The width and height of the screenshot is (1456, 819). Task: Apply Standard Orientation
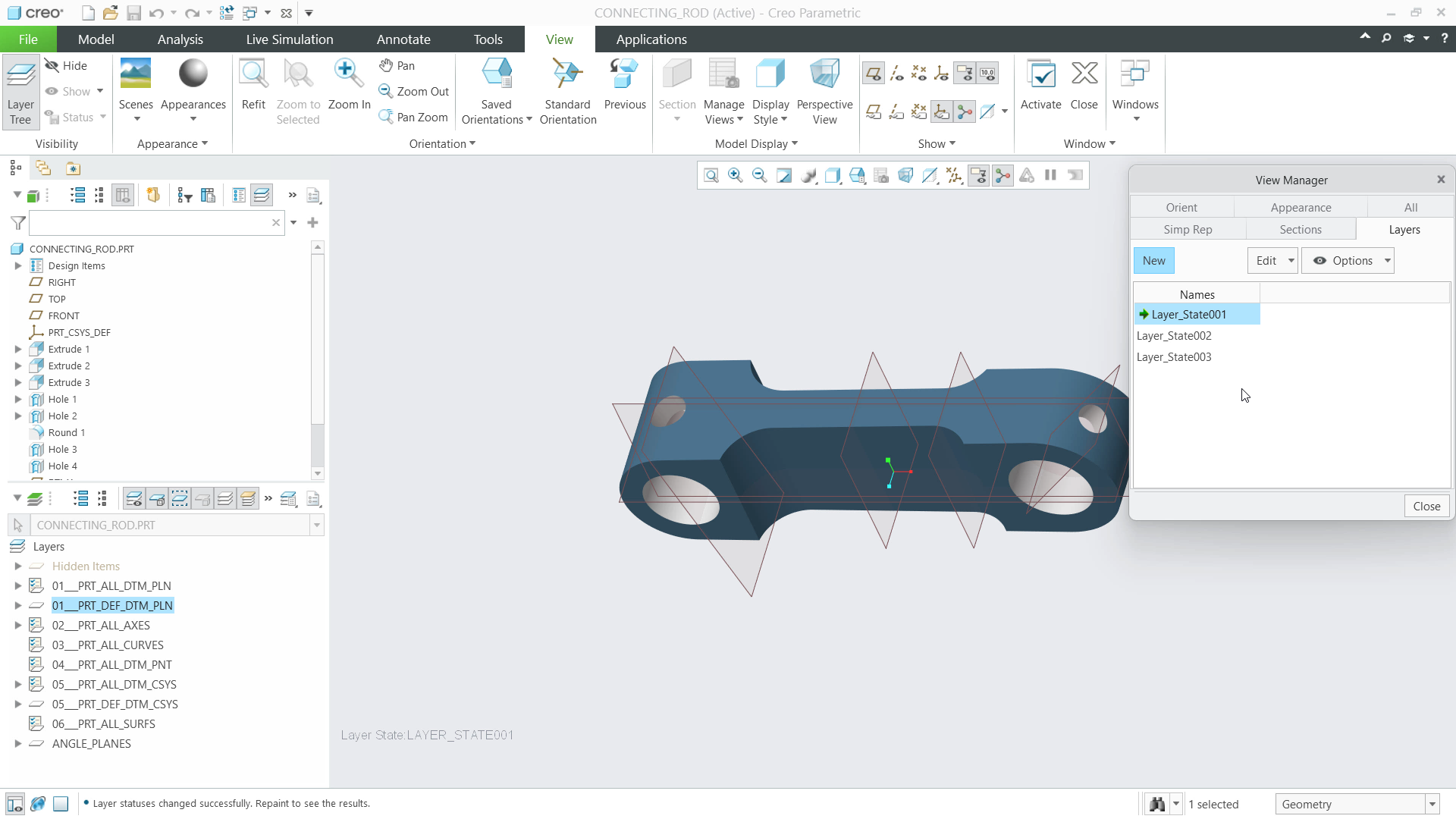[x=568, y=92]
